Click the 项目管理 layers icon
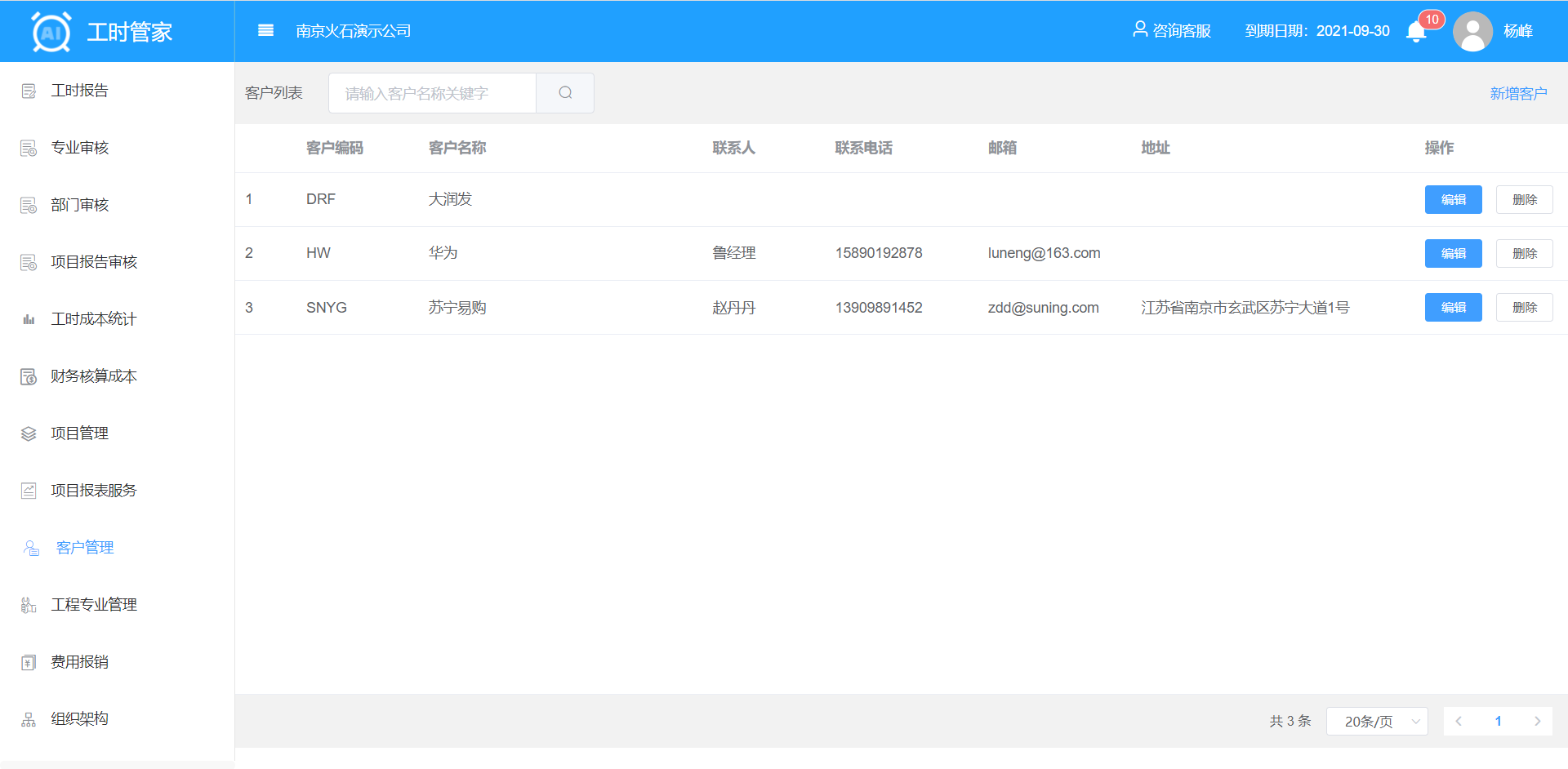Screen dimensions: 1568x769 pyautogui.click(x=29, y=433)
